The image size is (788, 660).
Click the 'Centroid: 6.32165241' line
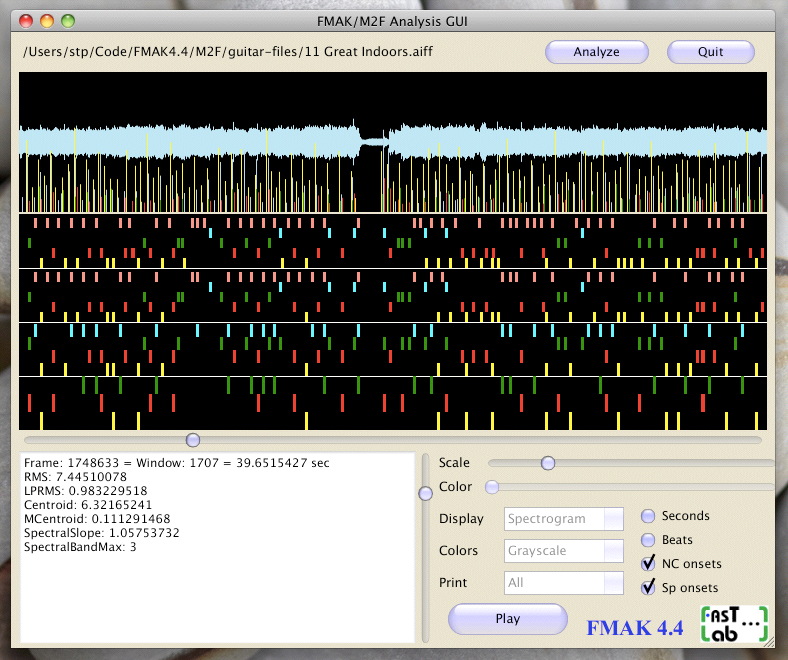click(88, 505)
